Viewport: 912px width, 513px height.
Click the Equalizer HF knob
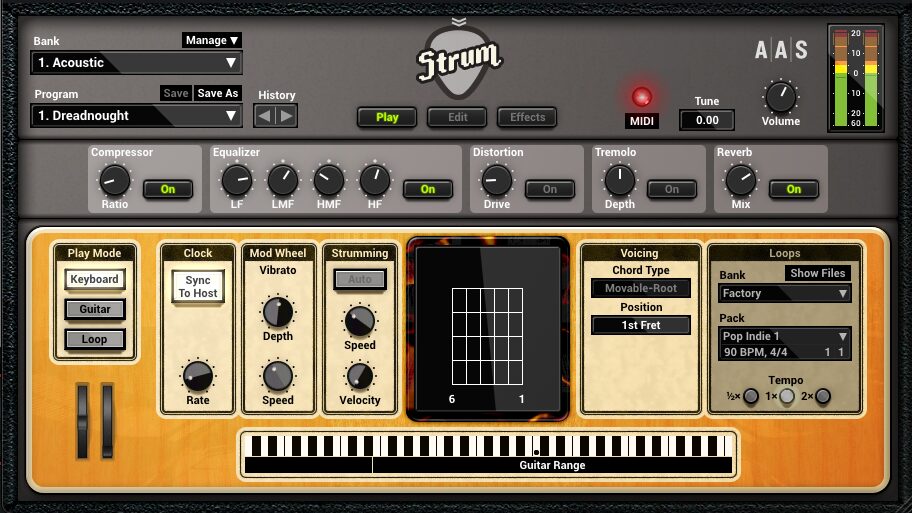[x=375, y=181]
